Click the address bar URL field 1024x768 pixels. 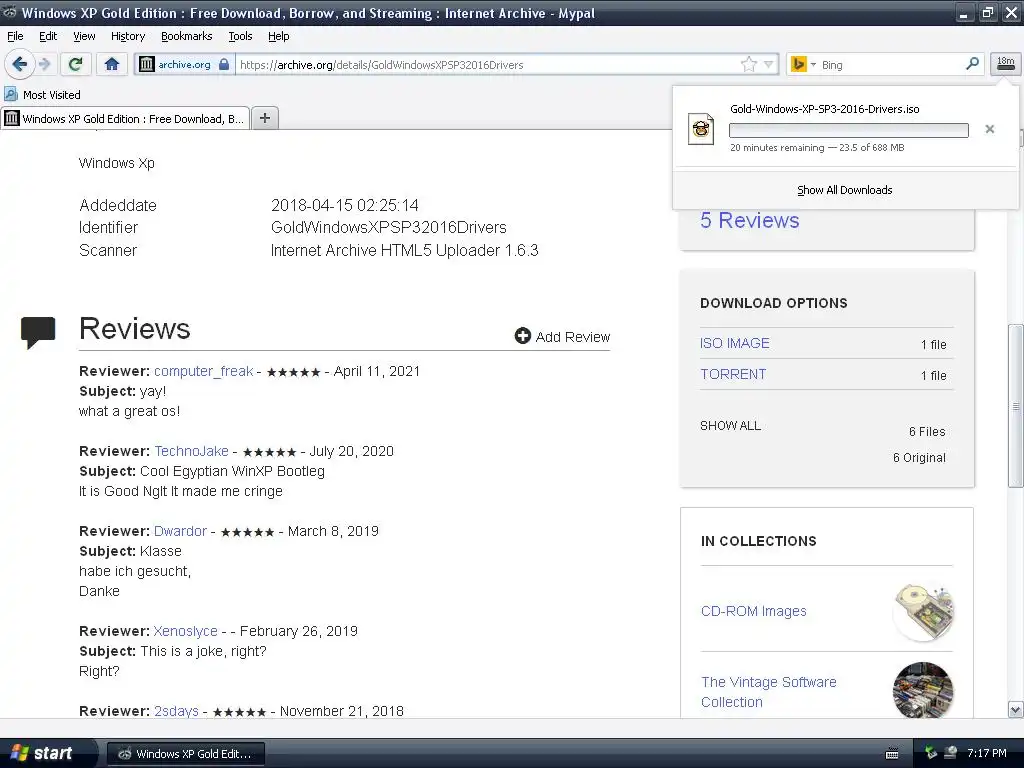[487, 64]
